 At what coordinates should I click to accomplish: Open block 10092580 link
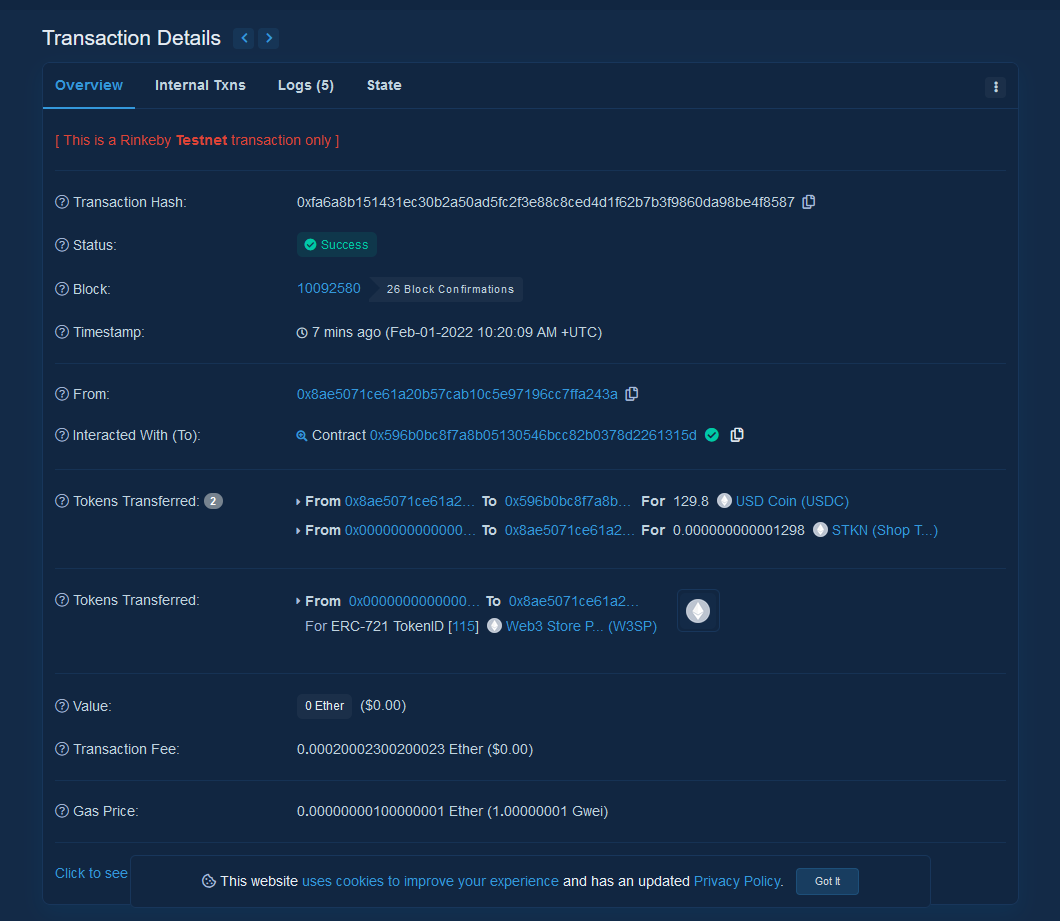[329, 288]
